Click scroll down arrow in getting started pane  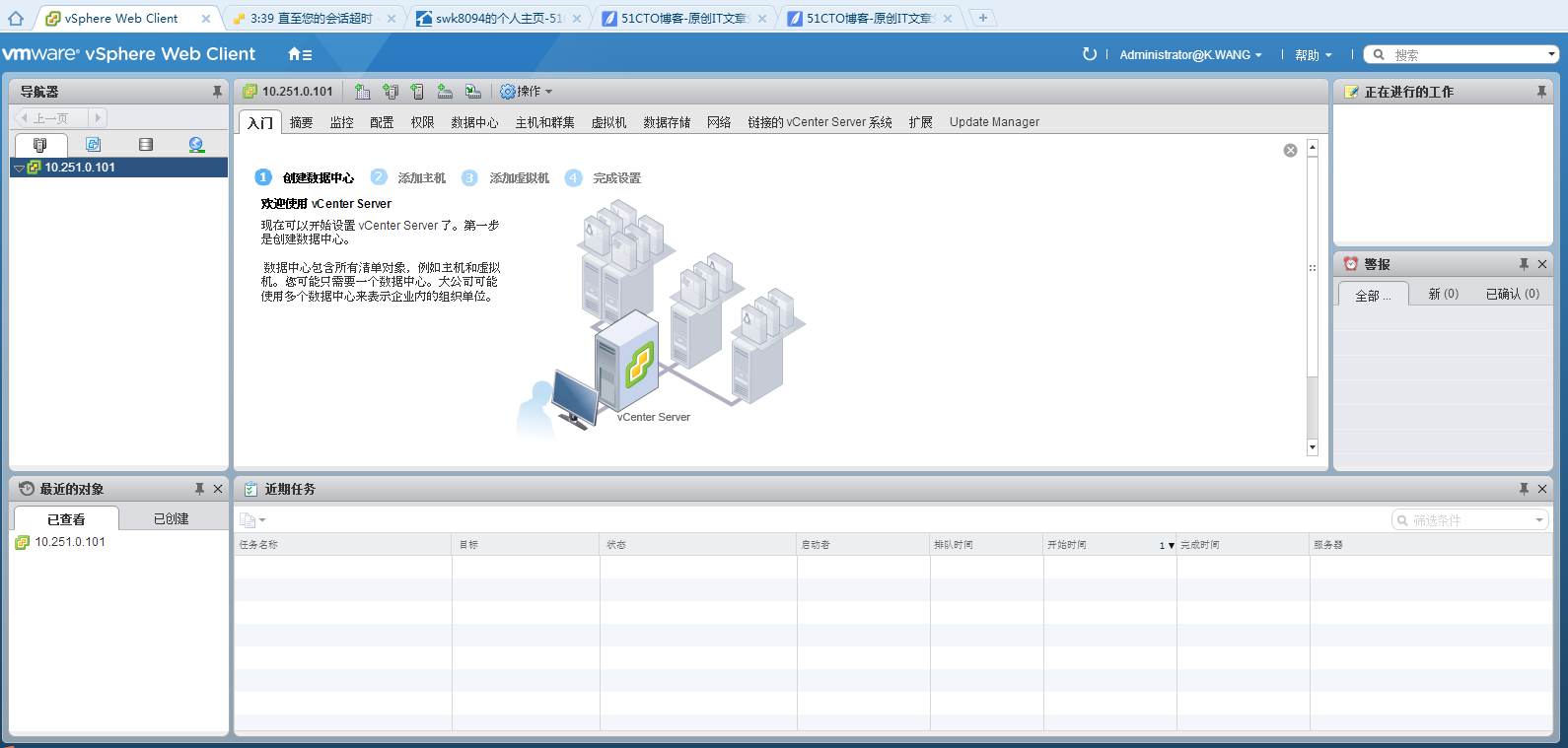1312,447
